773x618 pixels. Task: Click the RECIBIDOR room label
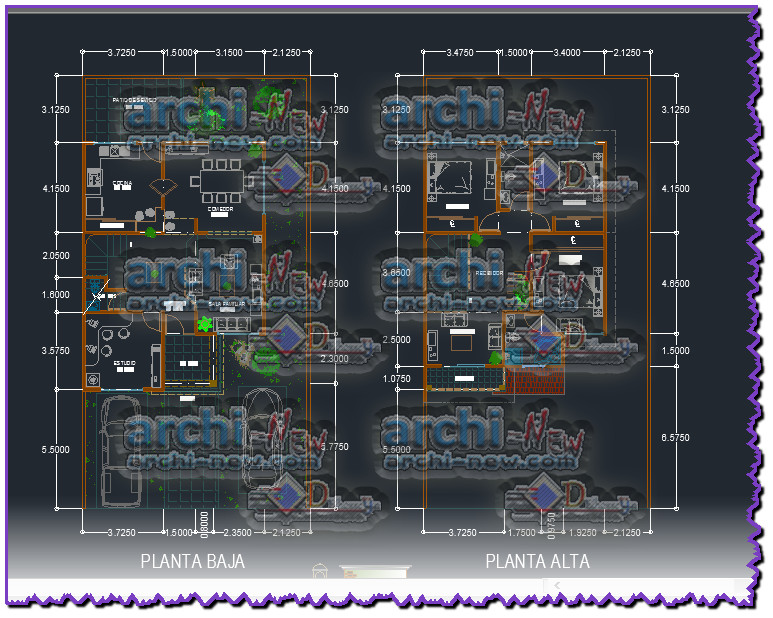tap(490, 273)
